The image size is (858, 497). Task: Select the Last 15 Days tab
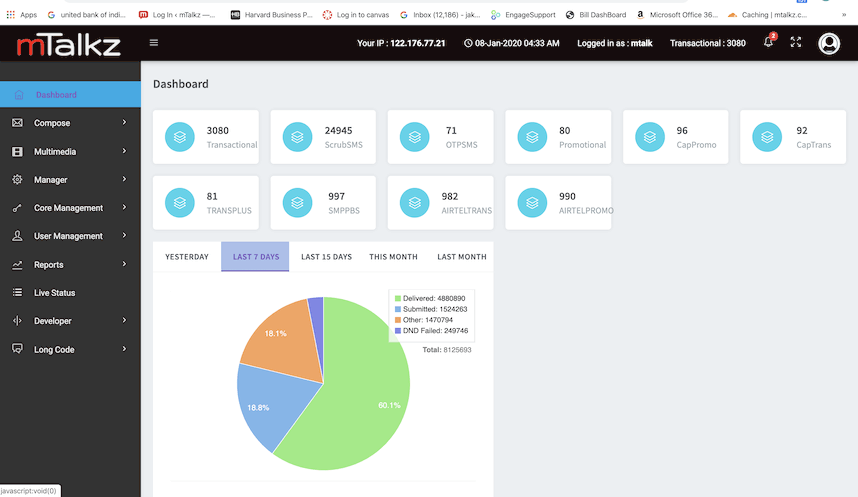326,257
